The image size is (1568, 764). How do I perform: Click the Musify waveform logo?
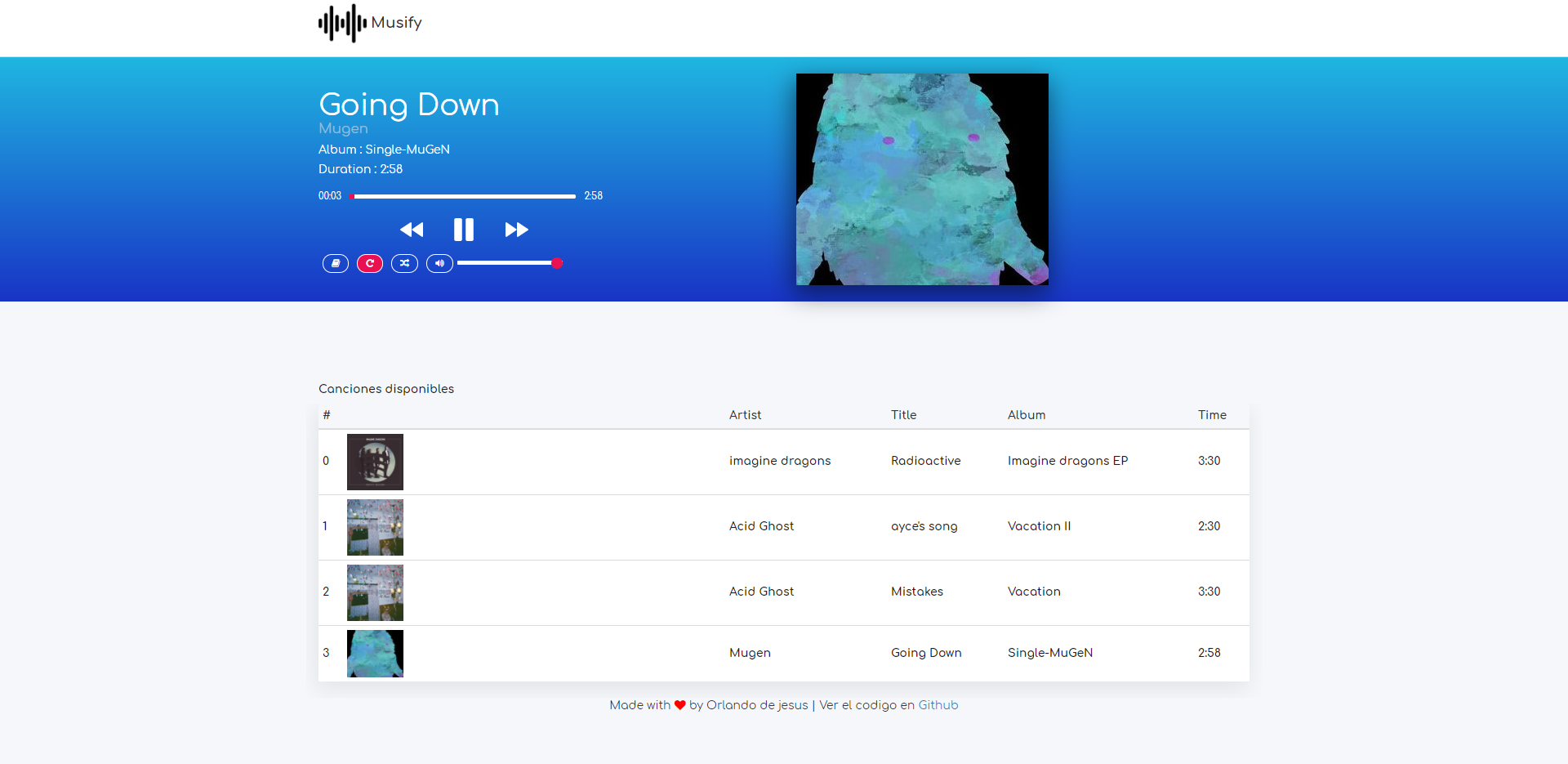(x=342, y=23)
